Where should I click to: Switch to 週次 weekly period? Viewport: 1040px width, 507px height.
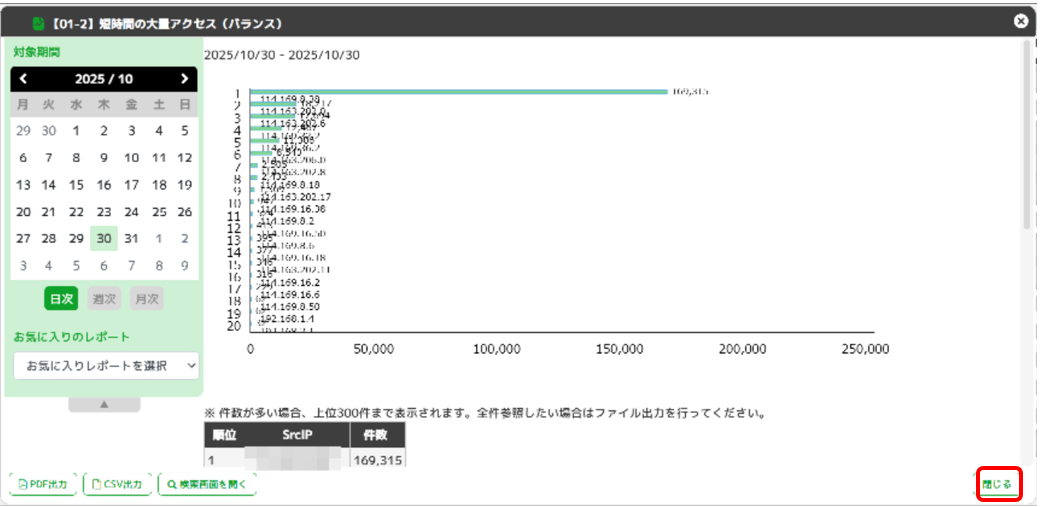pos(104,299)
